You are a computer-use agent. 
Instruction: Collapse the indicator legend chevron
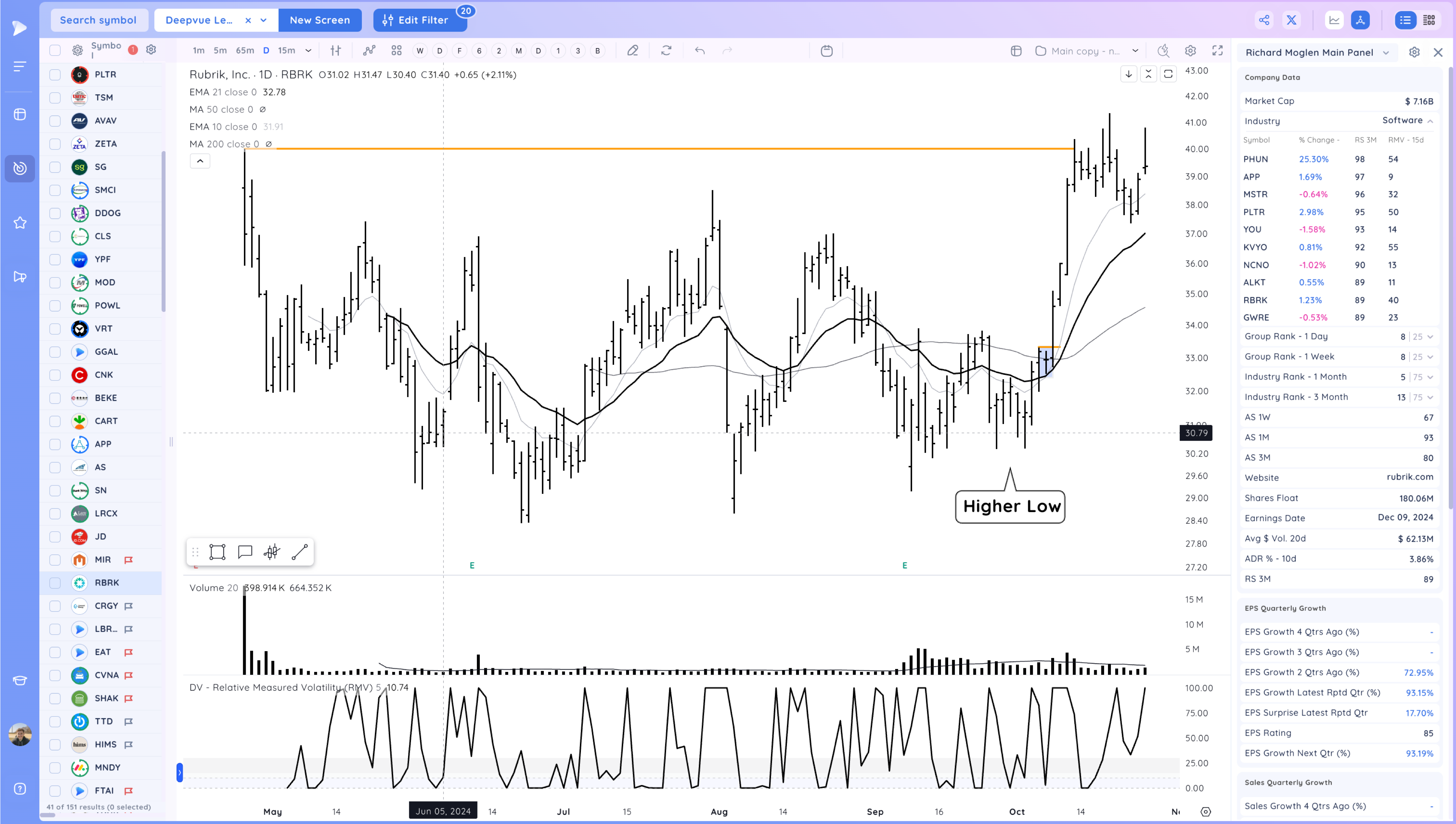point(200,161)
